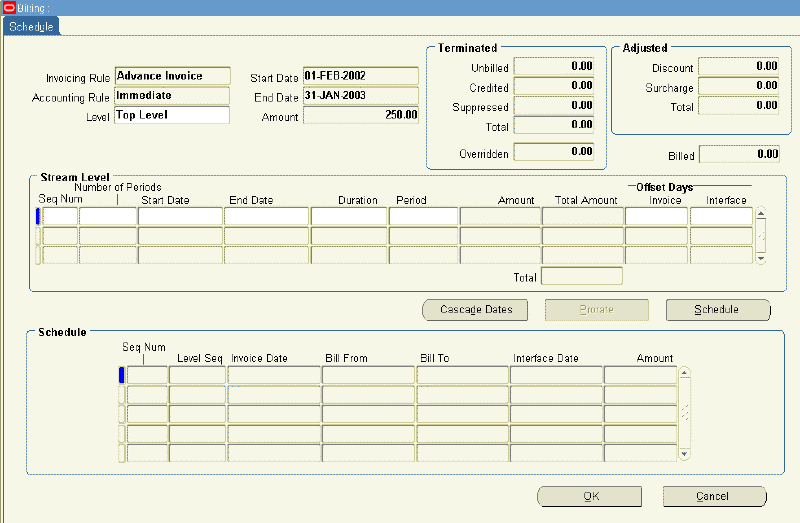Click Stream Level first row Amount field

click(x=500, y=216)
